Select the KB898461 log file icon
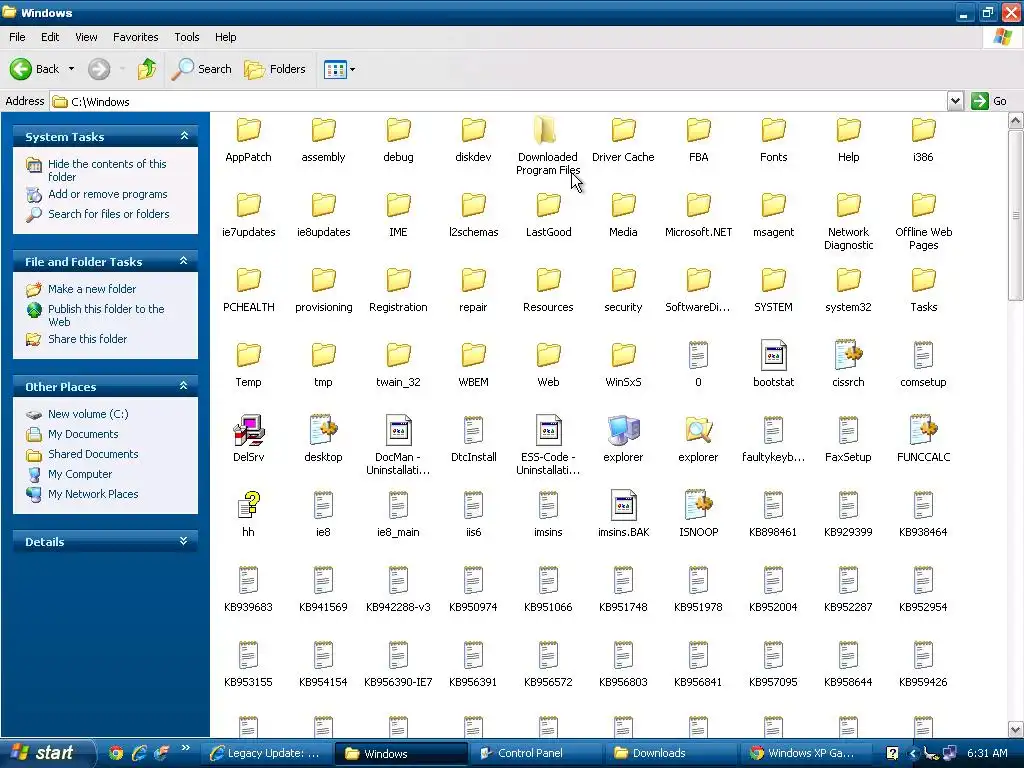Image resolution: width=1024 pixels, height=768 pixels. (x=773, y=505)
